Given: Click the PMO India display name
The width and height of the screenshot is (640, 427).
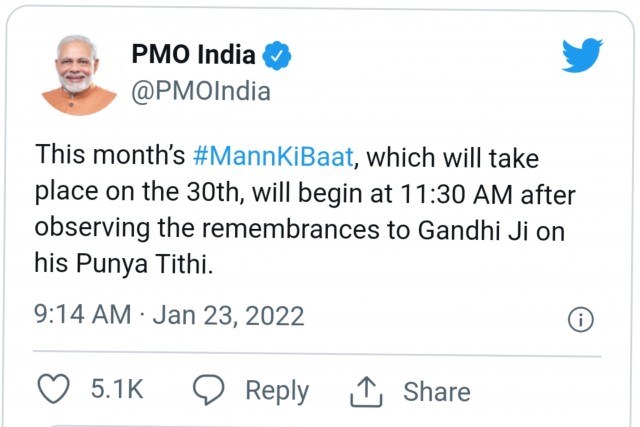Looking at the screenshot, I should coord(193,56).
